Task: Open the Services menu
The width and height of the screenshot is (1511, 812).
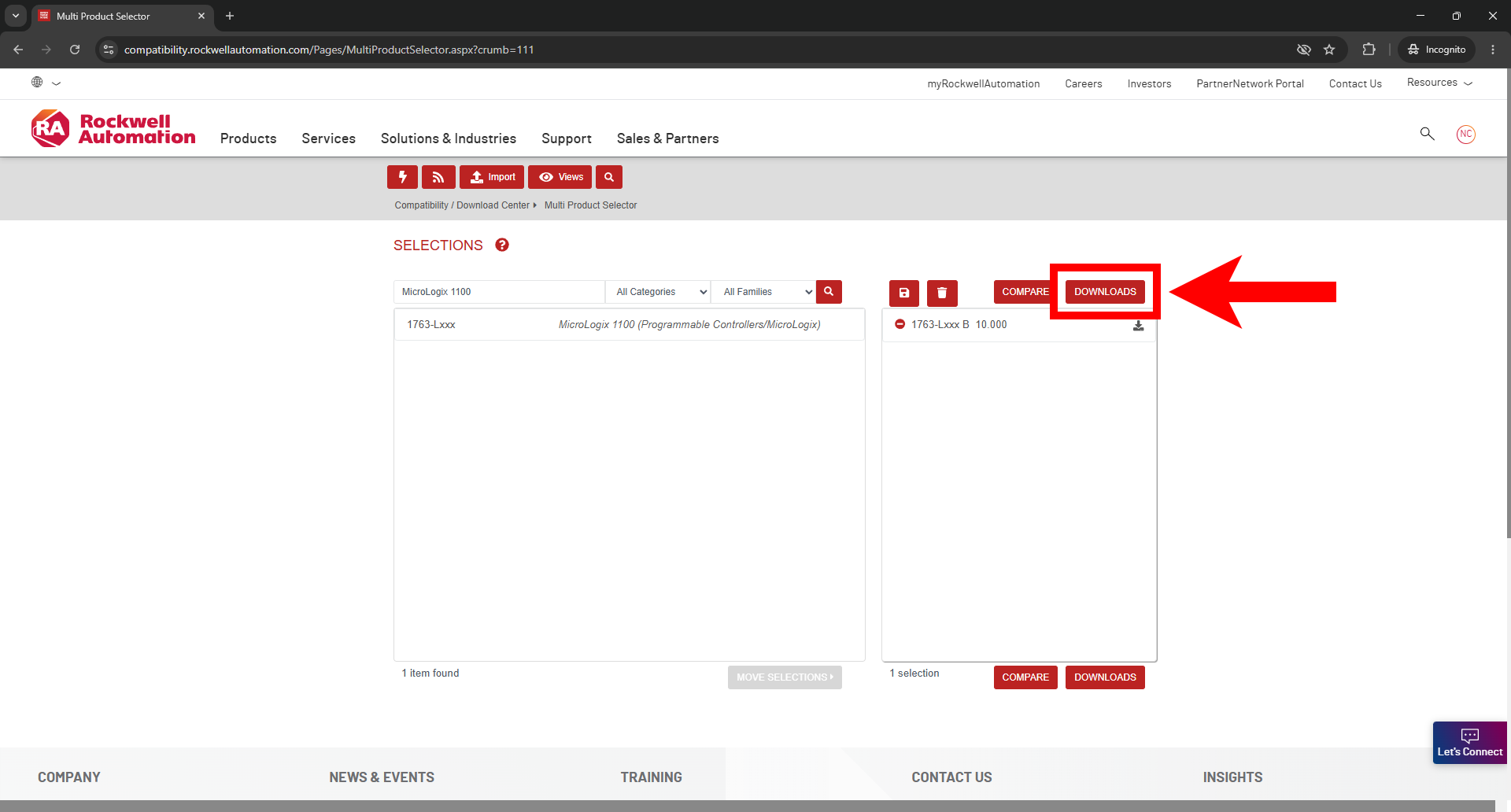Action: (x=329, y=138)
